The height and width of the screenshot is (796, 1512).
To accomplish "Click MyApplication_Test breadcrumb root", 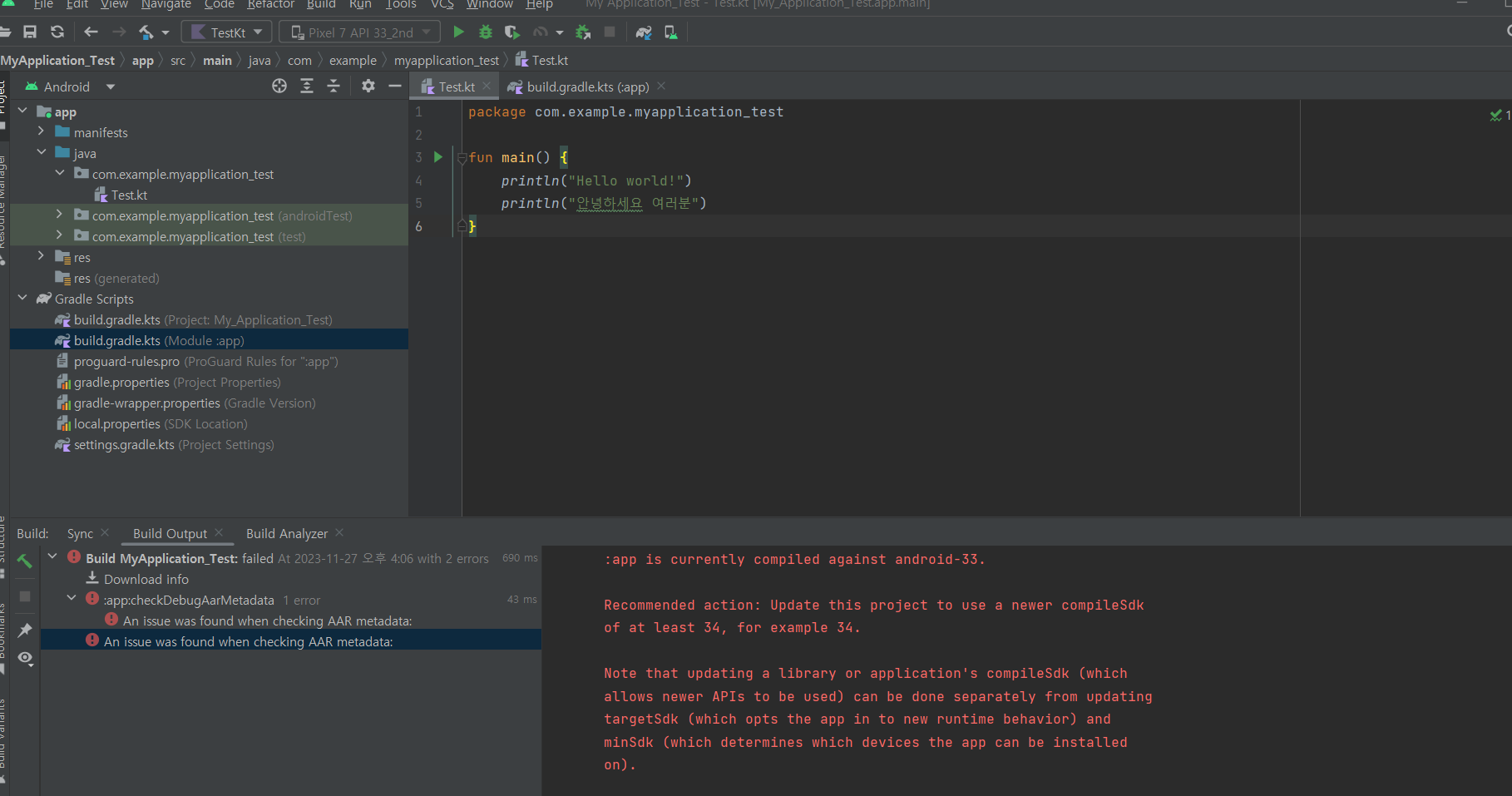I will (x=58, y=61).
